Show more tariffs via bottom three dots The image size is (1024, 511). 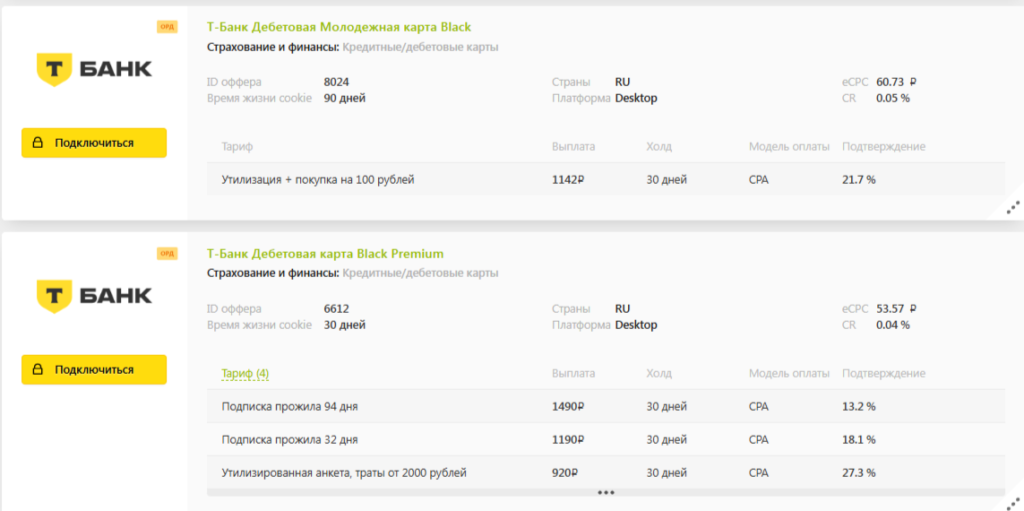click(605, 492)
